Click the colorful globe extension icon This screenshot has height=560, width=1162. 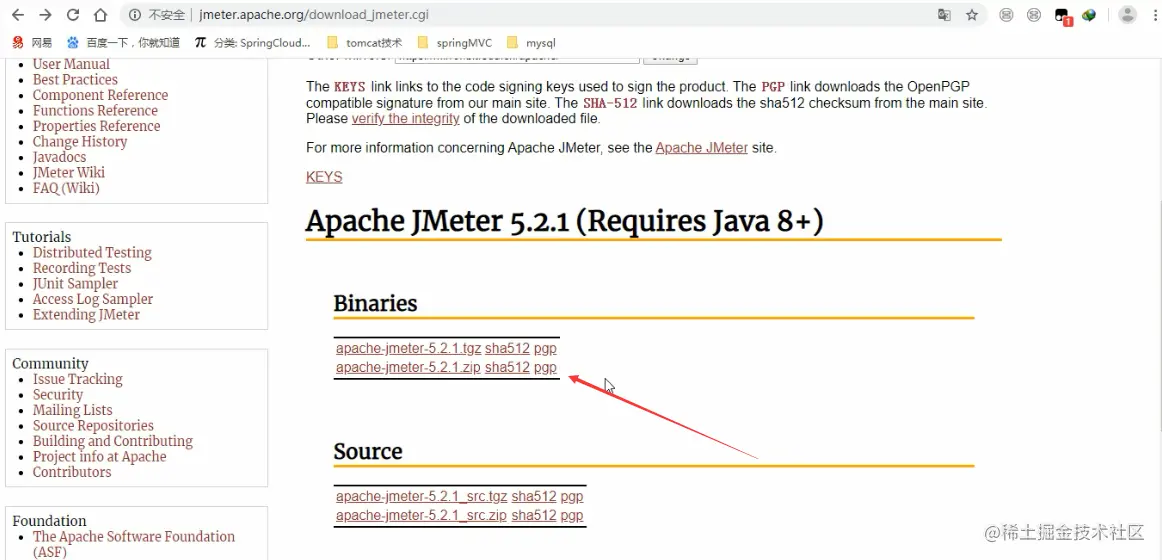[x=1089, y=15]
